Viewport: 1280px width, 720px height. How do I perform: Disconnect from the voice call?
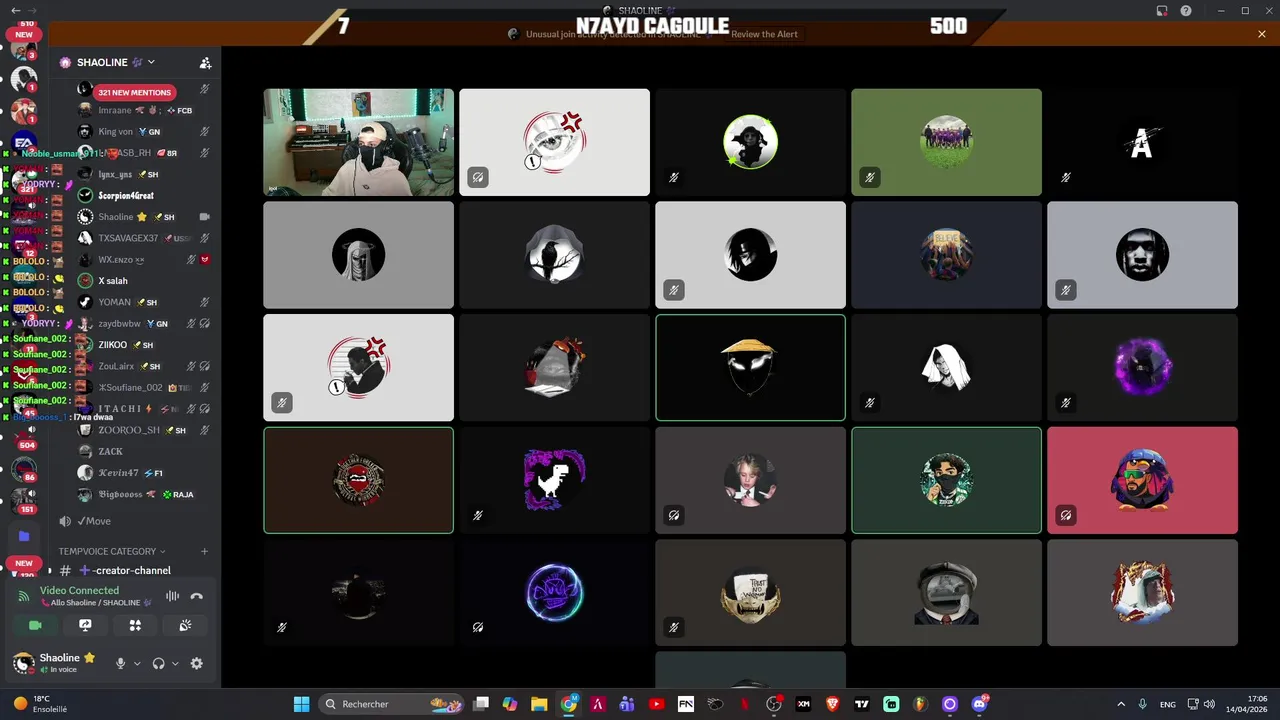pyautogui.click(x=197, y=596)
